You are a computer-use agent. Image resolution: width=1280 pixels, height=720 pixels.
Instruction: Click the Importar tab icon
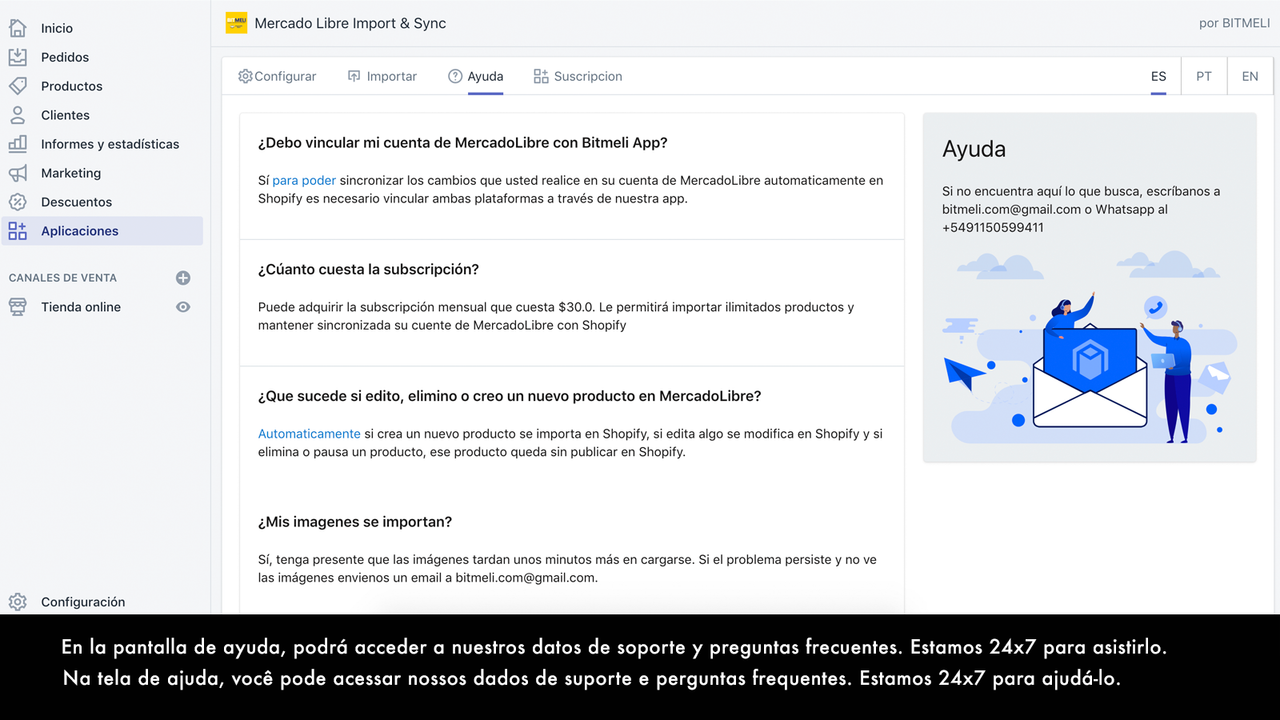pyautogui.click(x=354, y=76)
